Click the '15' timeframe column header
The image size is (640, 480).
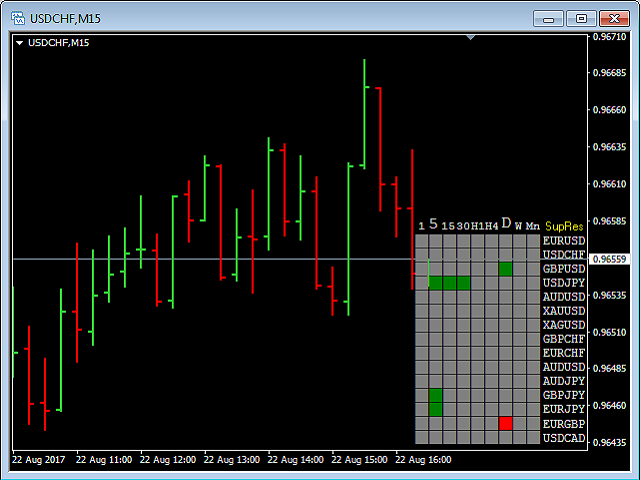click(x=448, y=226)
